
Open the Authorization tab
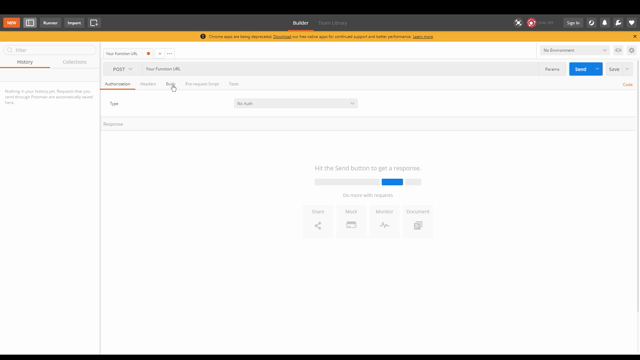[118, 84]
